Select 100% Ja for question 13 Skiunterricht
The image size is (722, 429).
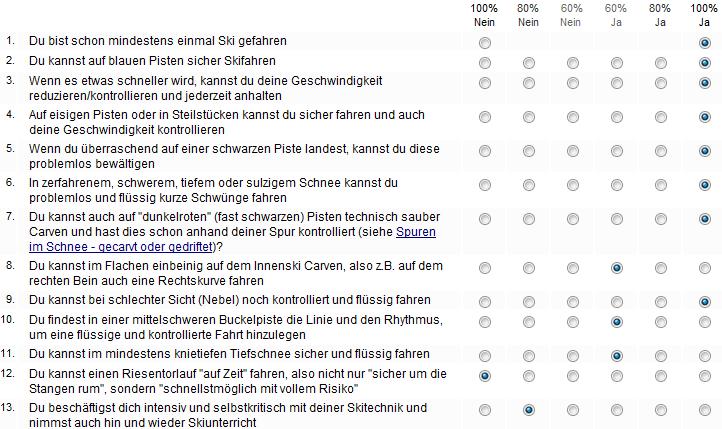pos(704,410)
